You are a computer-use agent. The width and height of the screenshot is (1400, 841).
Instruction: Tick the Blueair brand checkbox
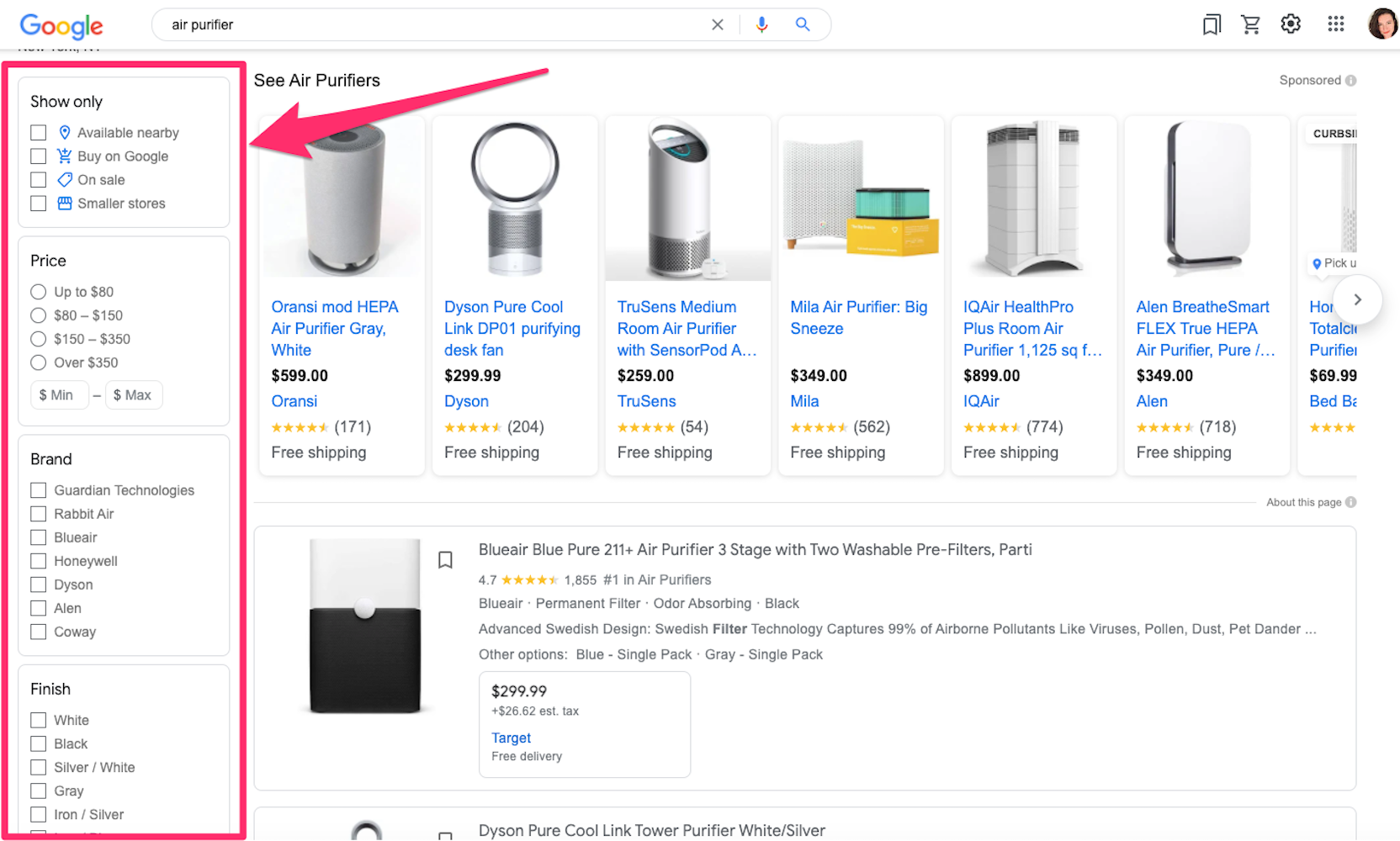coord(39,537)
